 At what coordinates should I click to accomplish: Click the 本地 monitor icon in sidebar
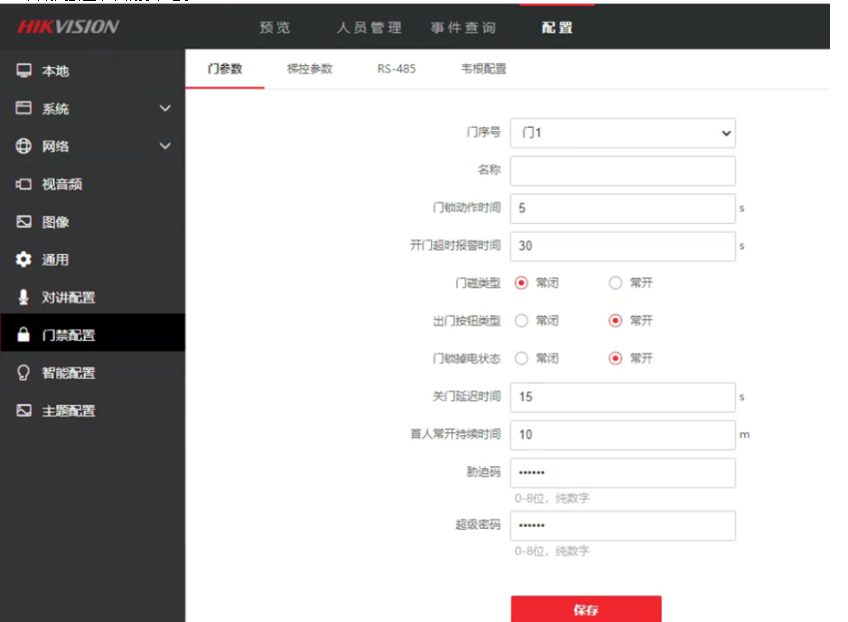point(24,71)
